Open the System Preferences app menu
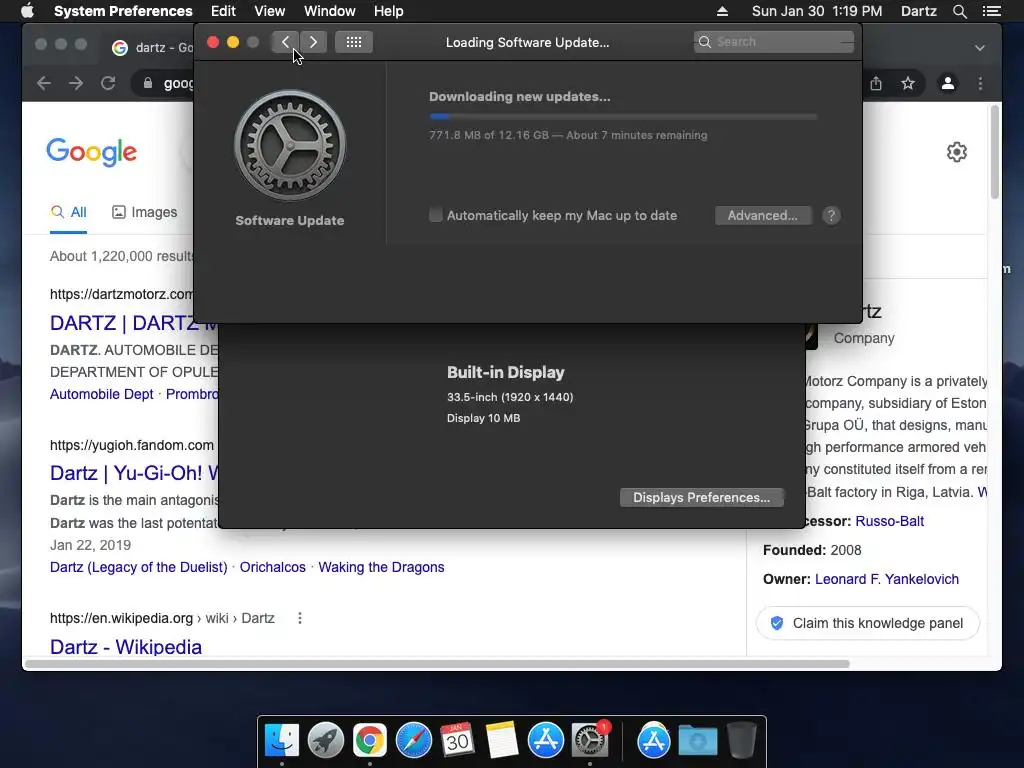This screenshot has width=1024, height=768. [123, 11]
